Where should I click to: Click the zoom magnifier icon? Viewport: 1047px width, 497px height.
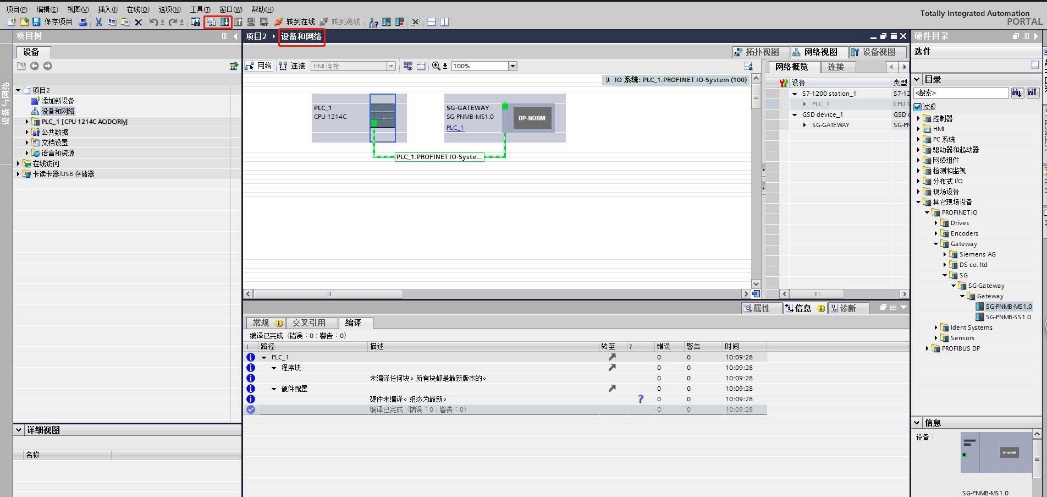click(x=437, y=66)
